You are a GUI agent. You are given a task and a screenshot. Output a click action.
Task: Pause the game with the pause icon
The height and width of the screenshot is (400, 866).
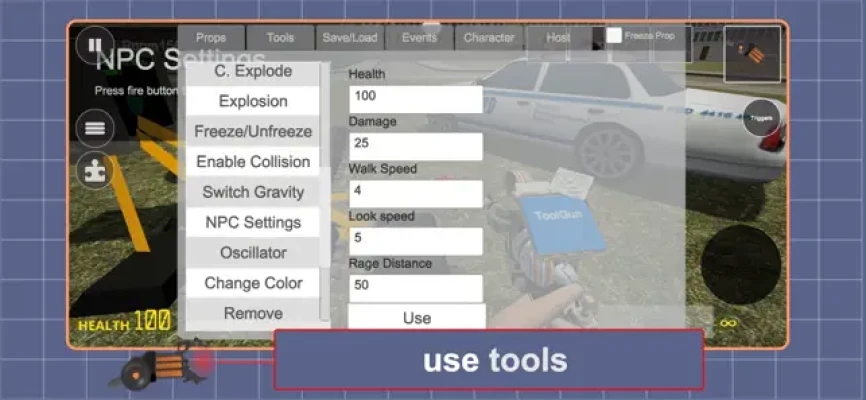[x=95, y=46]
